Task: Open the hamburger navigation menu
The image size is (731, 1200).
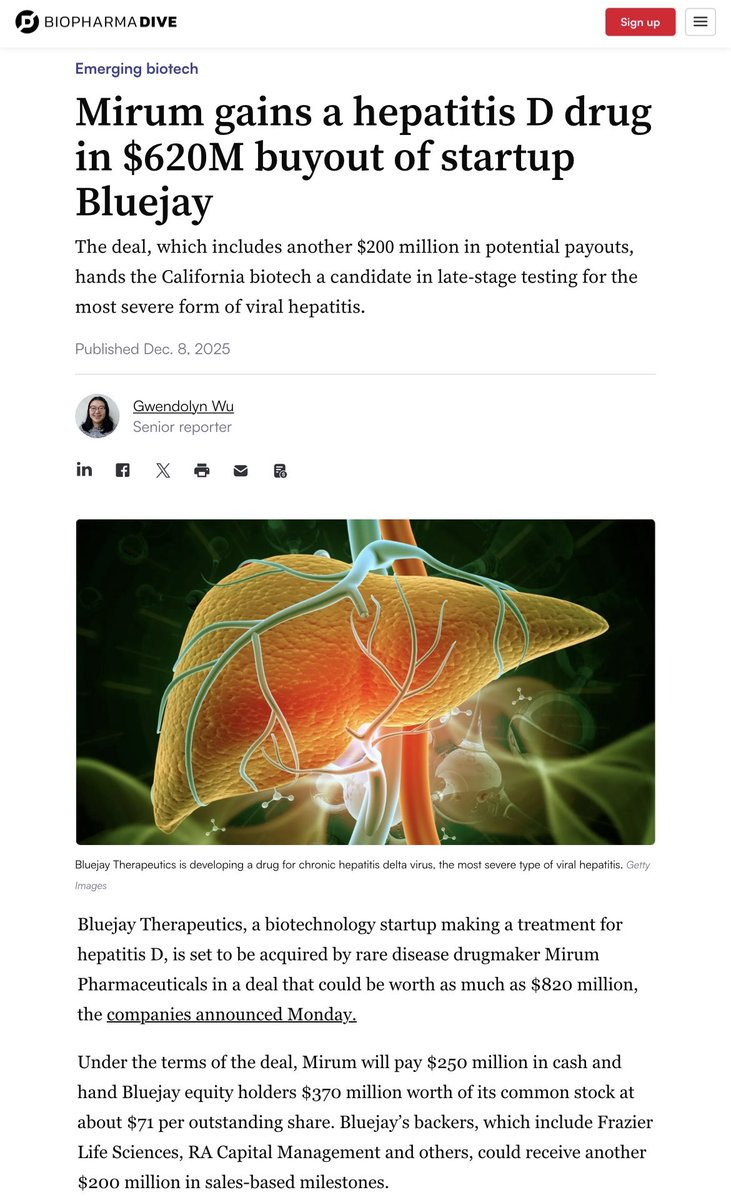Action: (700, 22)
